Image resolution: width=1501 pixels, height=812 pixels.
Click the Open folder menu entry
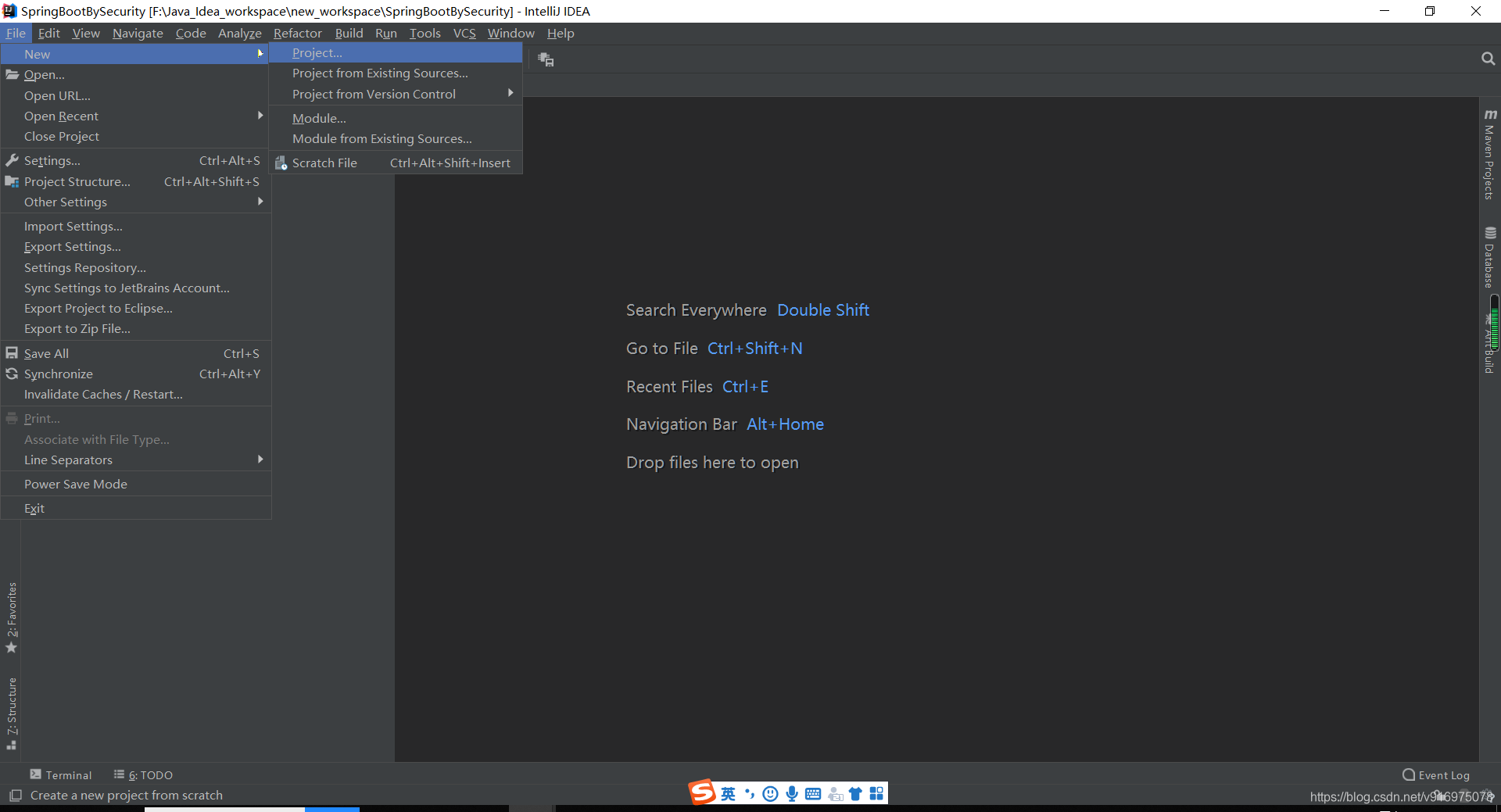click(135, 75)
